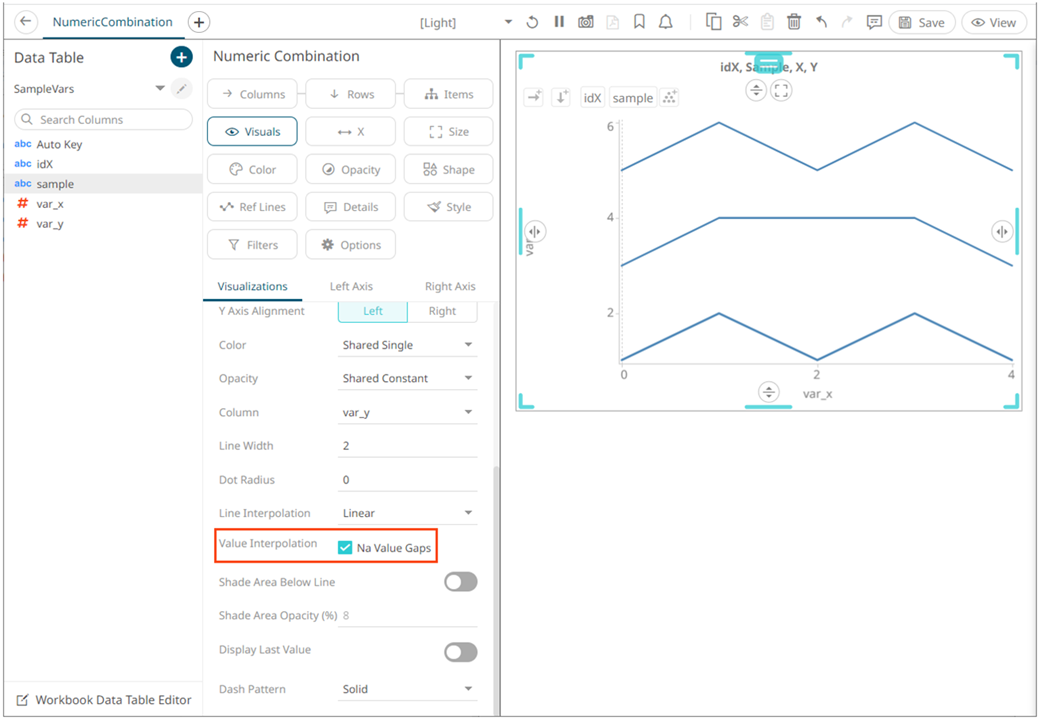Take a snapshot with the camera icon

(x=586, y=23)
